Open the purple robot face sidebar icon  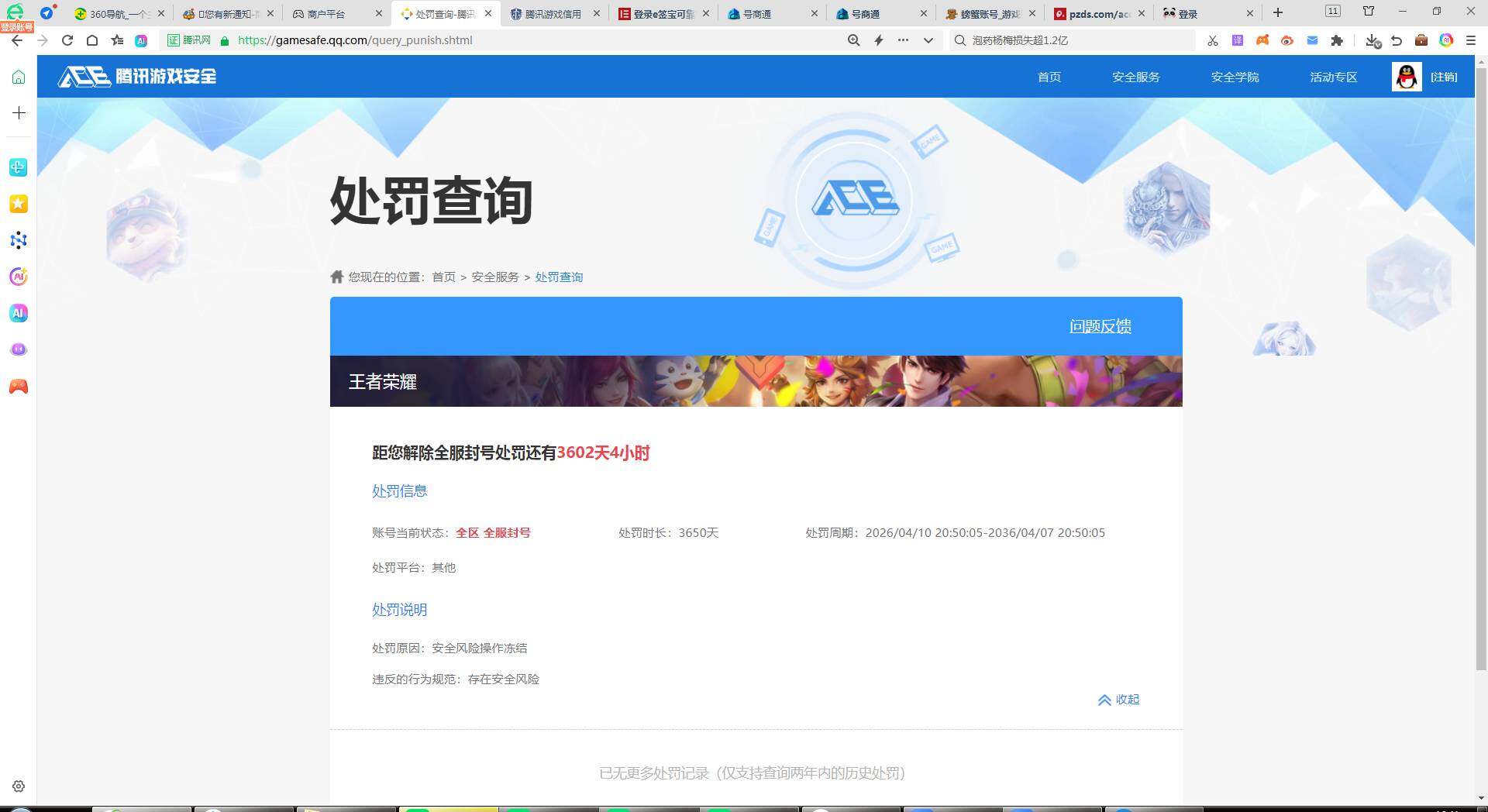tap(19, 349)
